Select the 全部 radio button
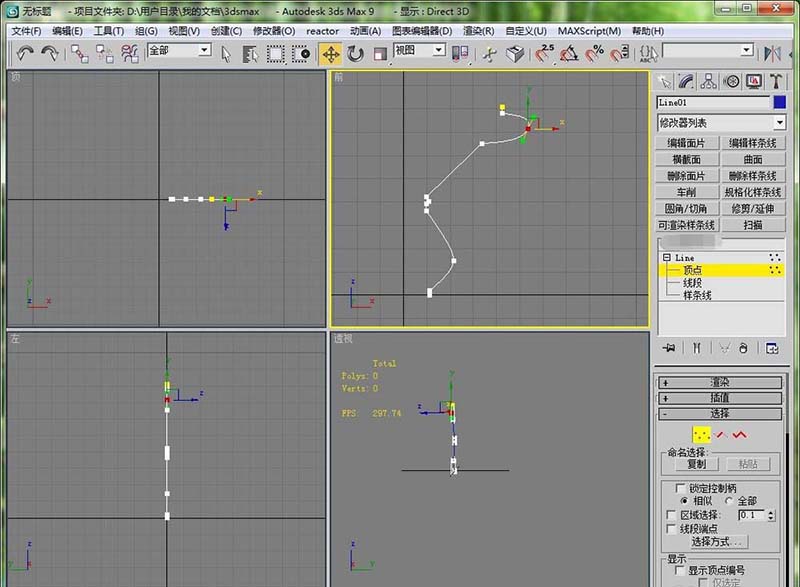800x587 pixels. (728, 500)
